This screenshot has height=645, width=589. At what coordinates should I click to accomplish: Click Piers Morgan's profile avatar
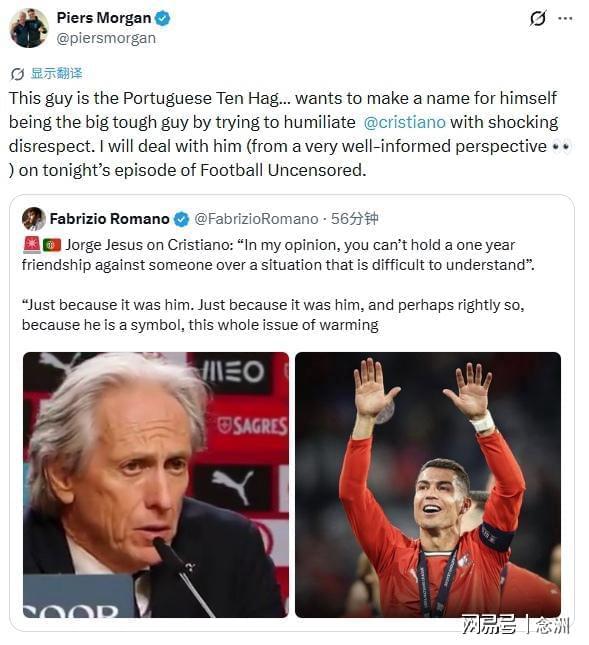29,28
